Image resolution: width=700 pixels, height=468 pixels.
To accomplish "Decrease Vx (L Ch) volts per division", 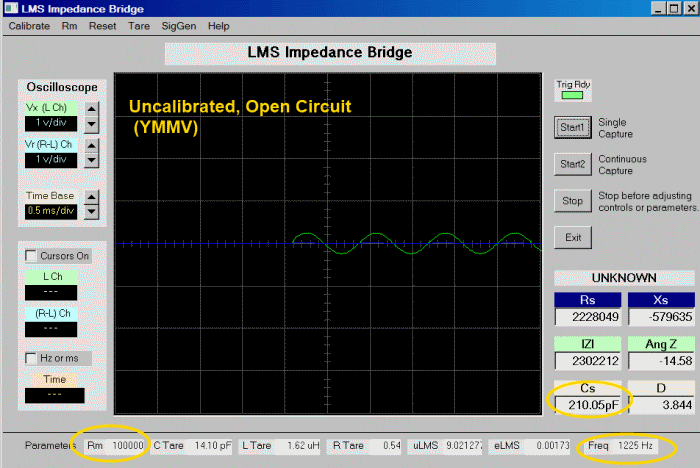I will pos(92,124).
